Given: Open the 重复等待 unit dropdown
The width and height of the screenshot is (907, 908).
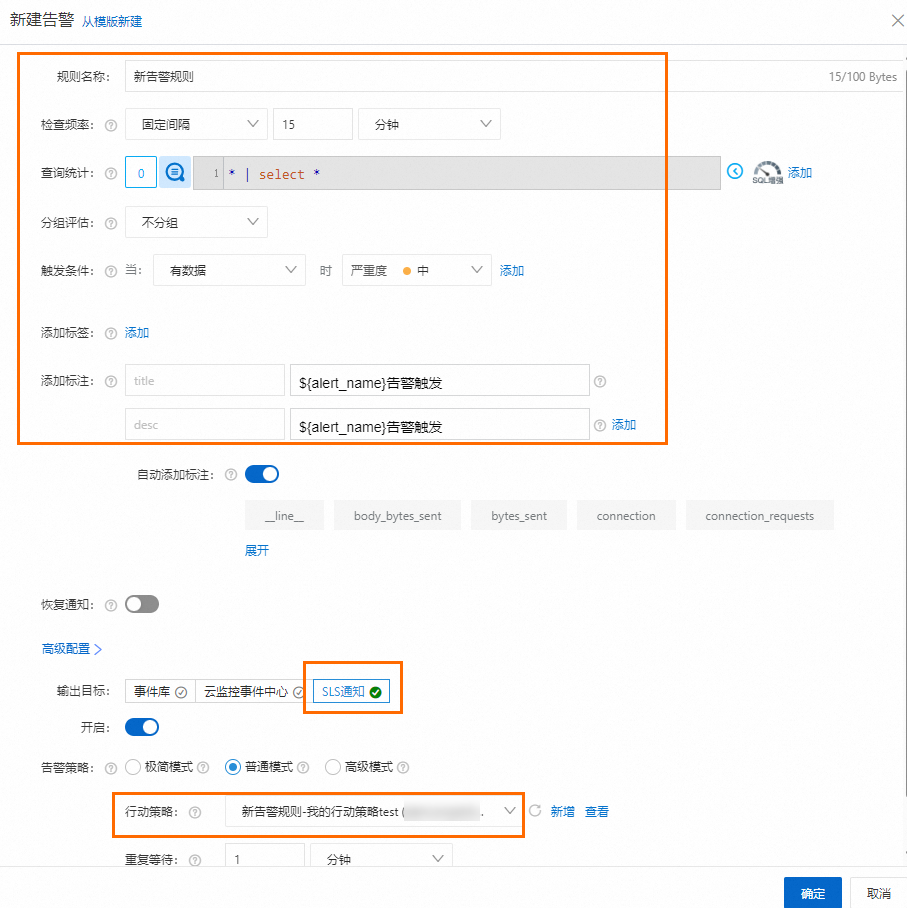Looking at the screenshot, I should [x=381, y=856].
